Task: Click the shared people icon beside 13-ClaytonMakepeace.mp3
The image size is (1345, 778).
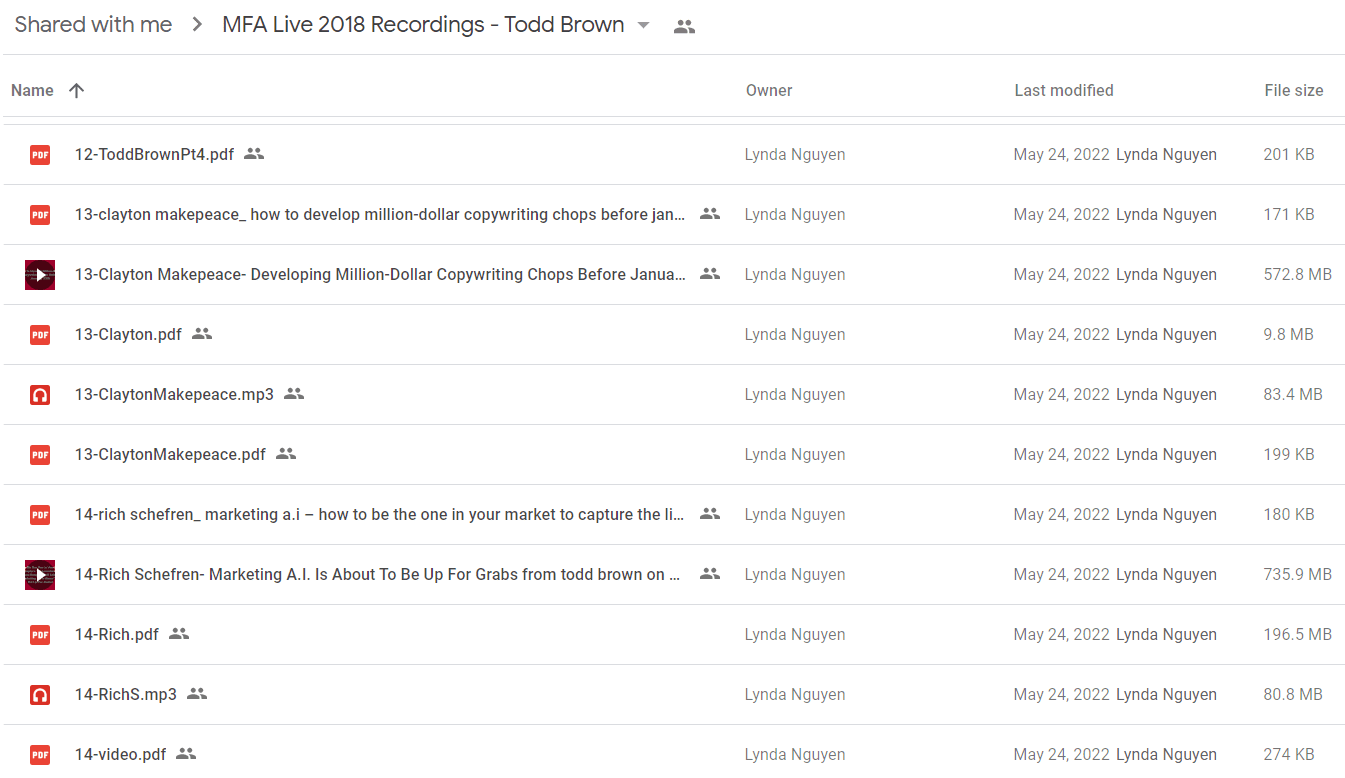Action: click(x=294, y=394)
